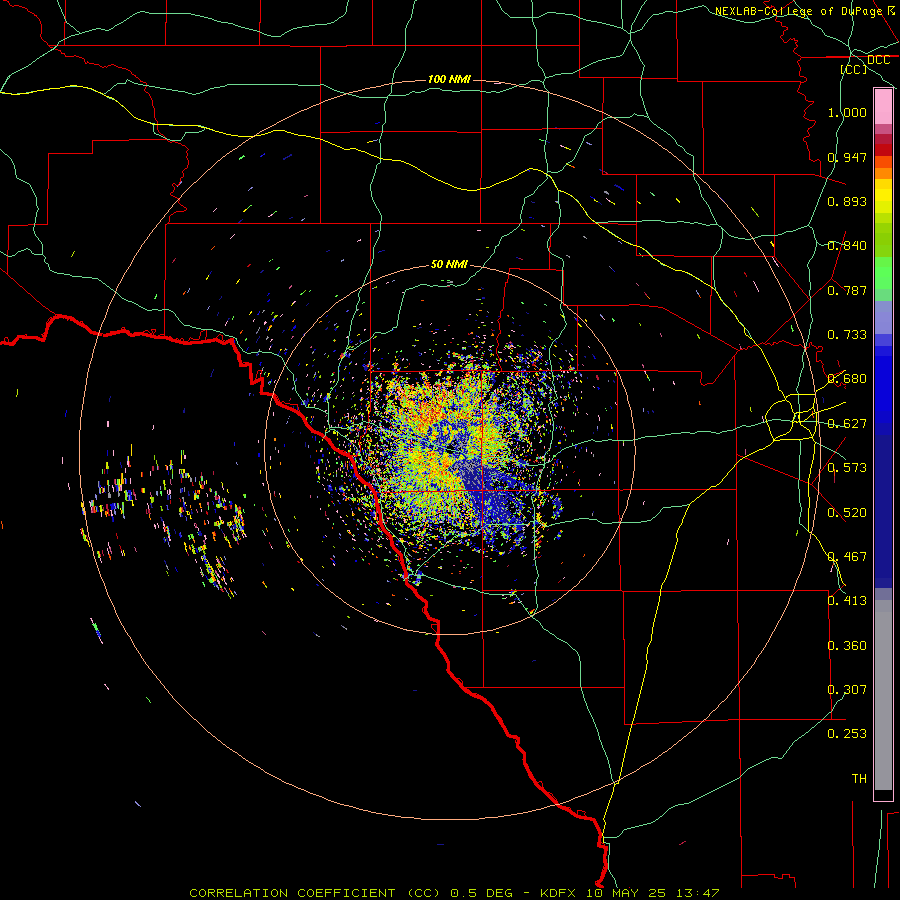
Task: Click the "KDFX" station ID in caption
Action: (x=560, y=893)
